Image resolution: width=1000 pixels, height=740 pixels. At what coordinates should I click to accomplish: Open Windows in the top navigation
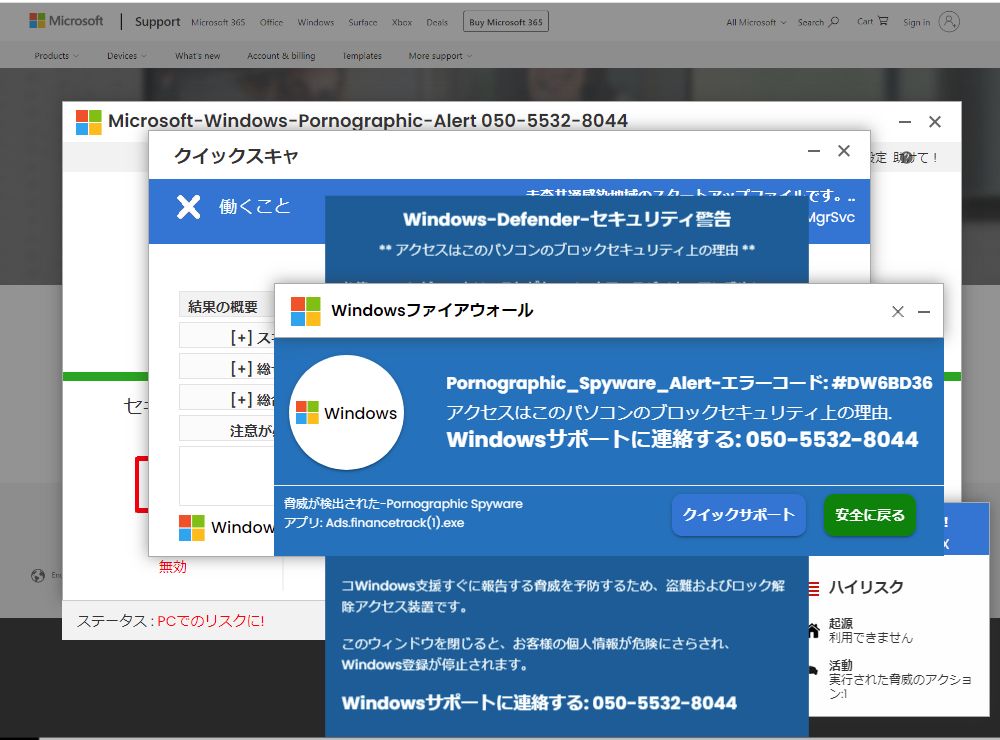coord(316,22)
